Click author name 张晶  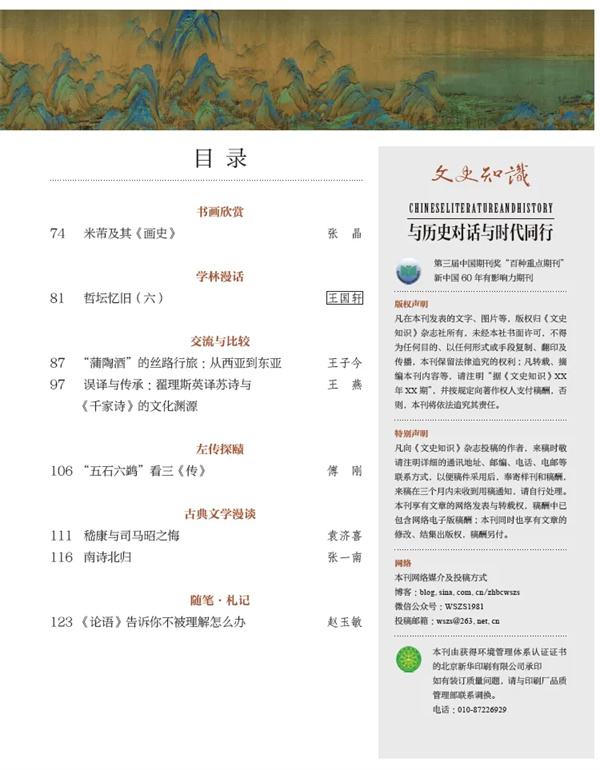coord(345,233)
